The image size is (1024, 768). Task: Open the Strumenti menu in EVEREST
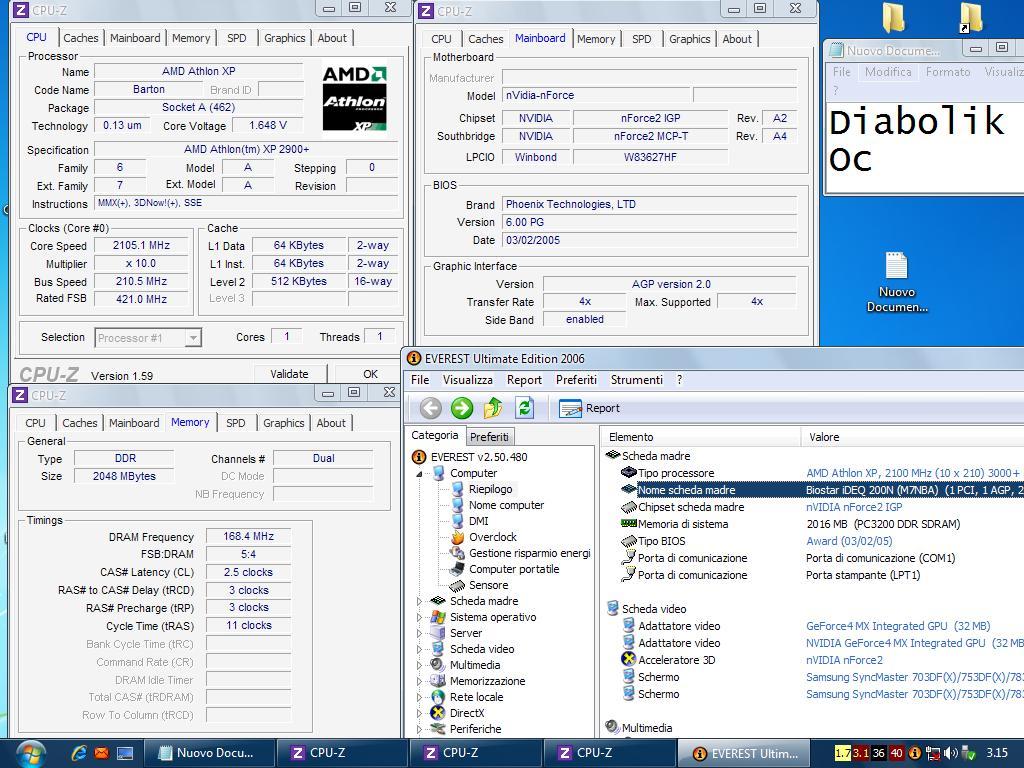636,379
